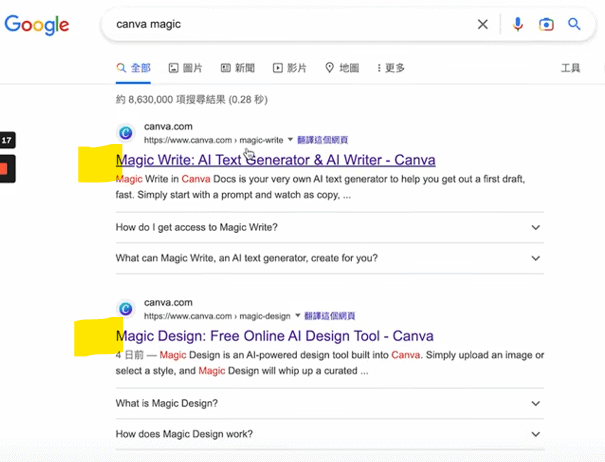Open dropdown arrow next to the magic-design URL
Image resolution: width=605 pixels, height=462 pixels.
click(297, 316)
